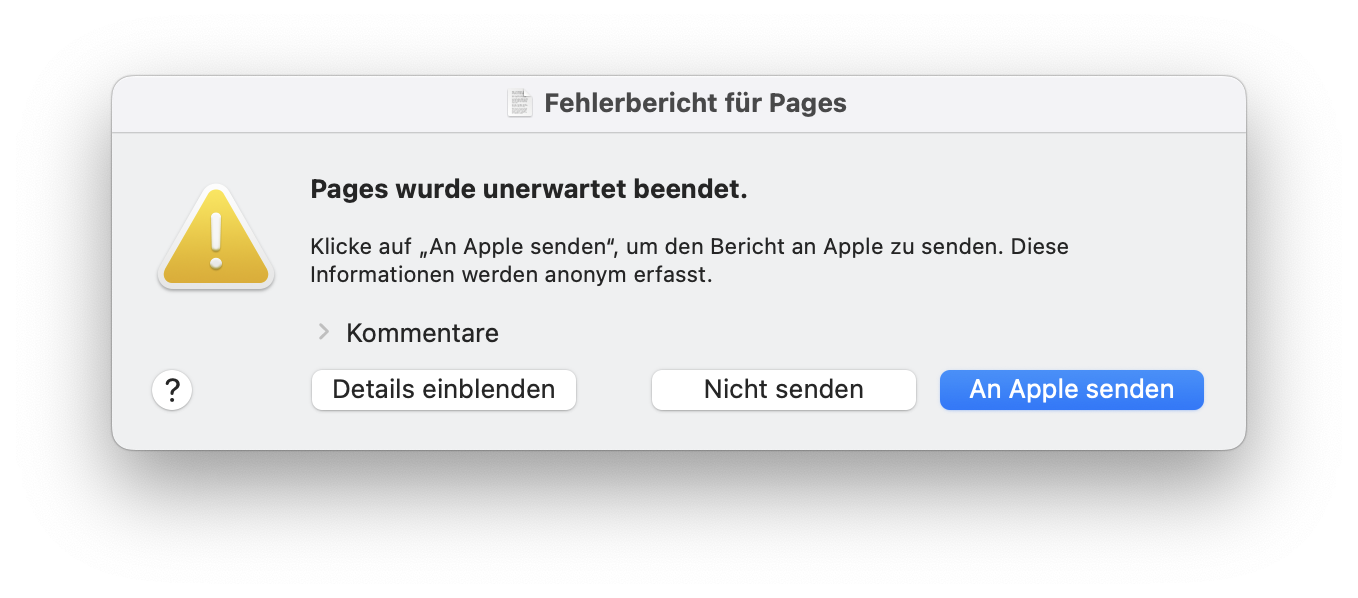Image resolution: width=1358 pixels, height=598 pixels.
Task: Click the question mark help button
Action: click(172, 389)
